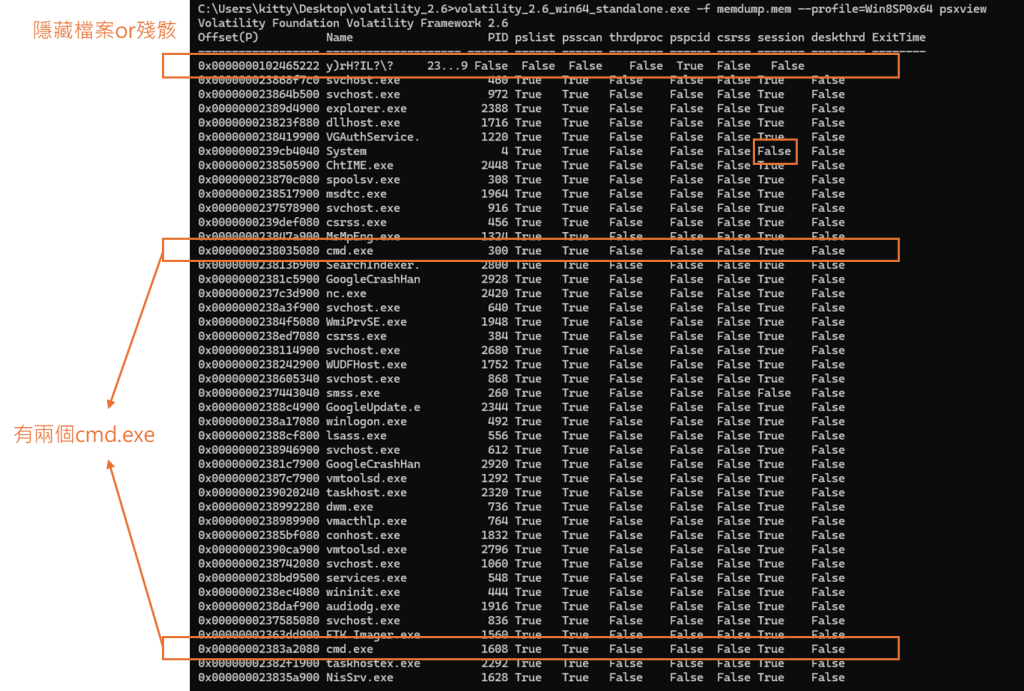Image resolution: width=1024 pixels, height=691 pixels.
Task: Select the cmd.exe name with PID 300
Action: [x=349, y=251]
